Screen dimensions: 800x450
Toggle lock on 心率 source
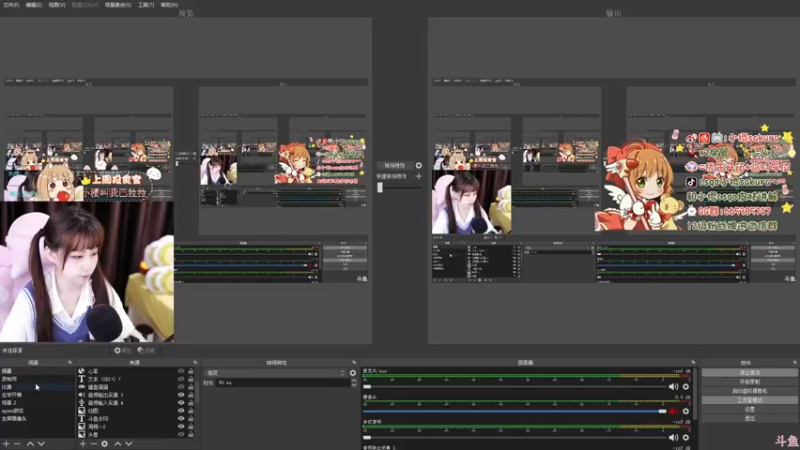pos(191,371)
